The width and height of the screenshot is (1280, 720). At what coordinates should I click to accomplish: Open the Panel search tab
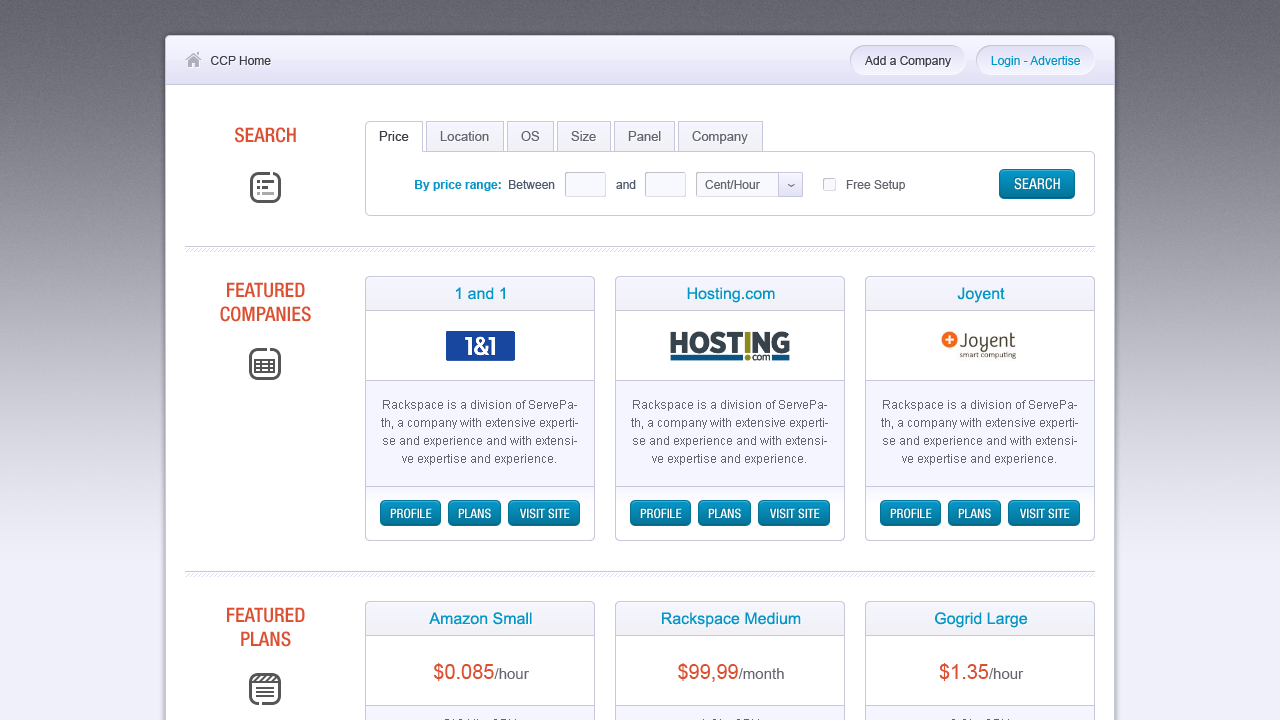pyautogui.click(x=644, y=136)
